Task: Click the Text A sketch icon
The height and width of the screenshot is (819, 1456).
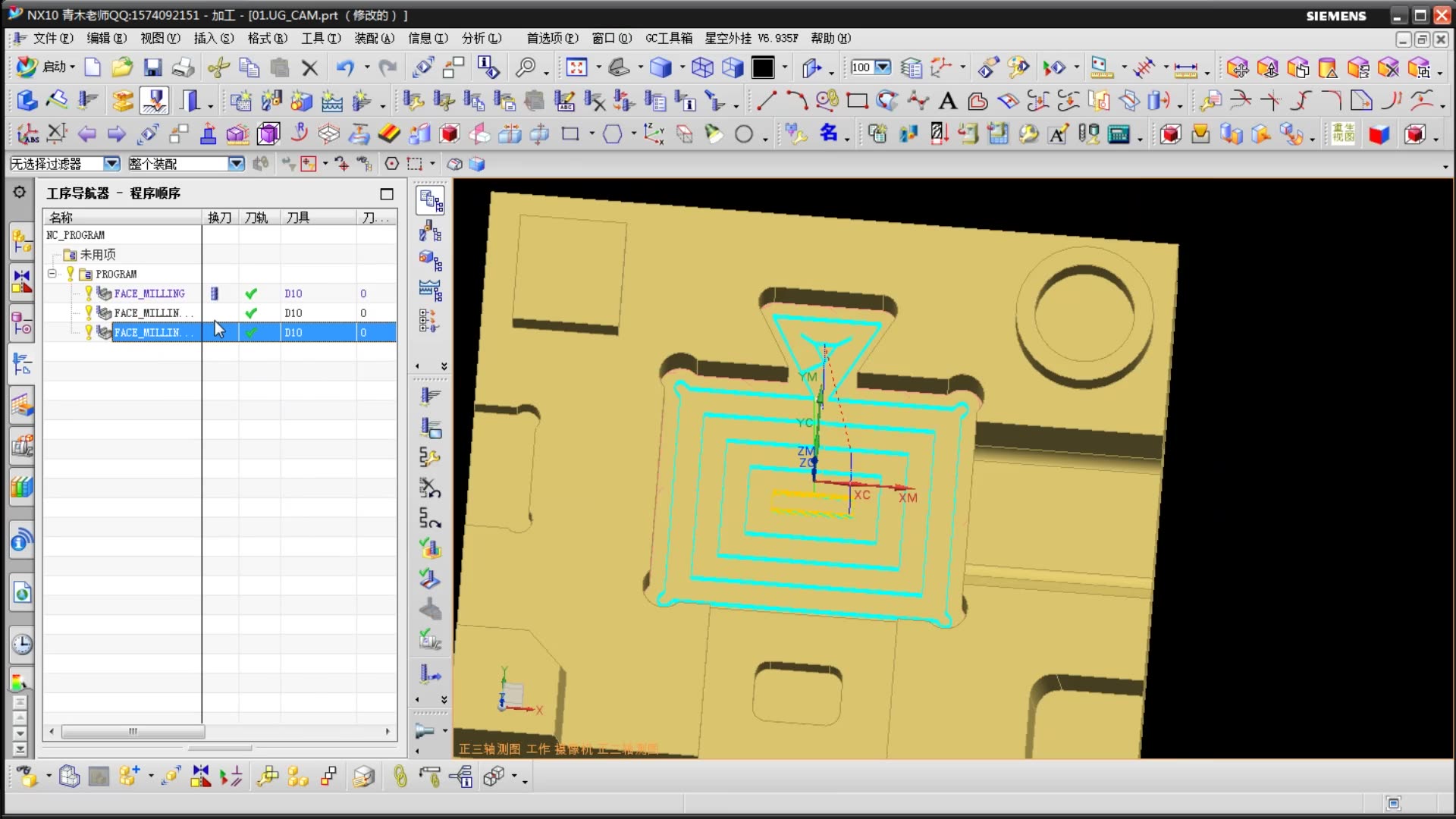Action: pos(947,101)
